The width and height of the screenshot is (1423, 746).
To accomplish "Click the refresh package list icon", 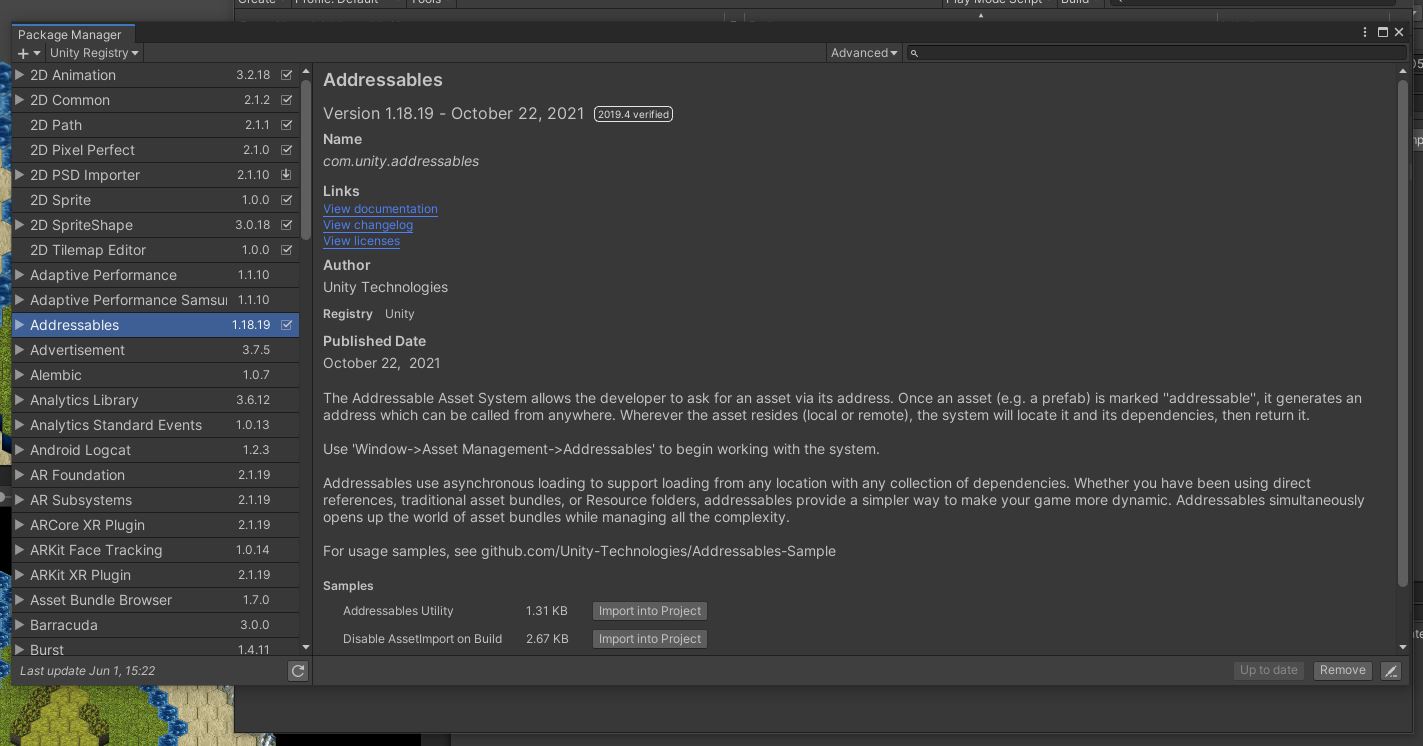I will pos(298,671).
